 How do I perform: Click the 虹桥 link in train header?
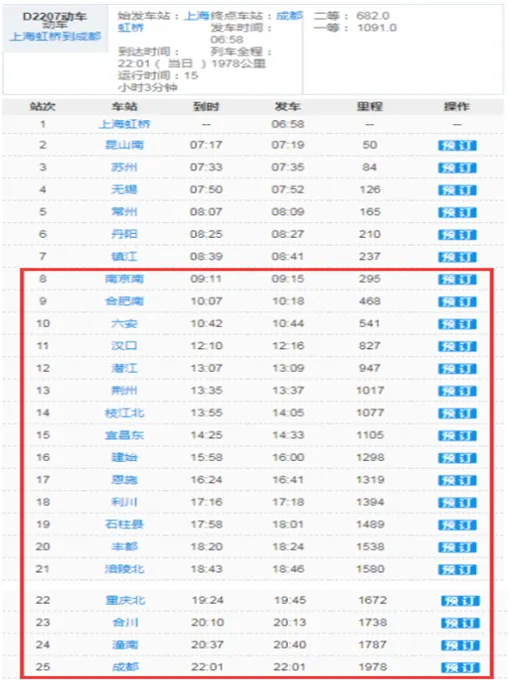(x=131, y=28)
